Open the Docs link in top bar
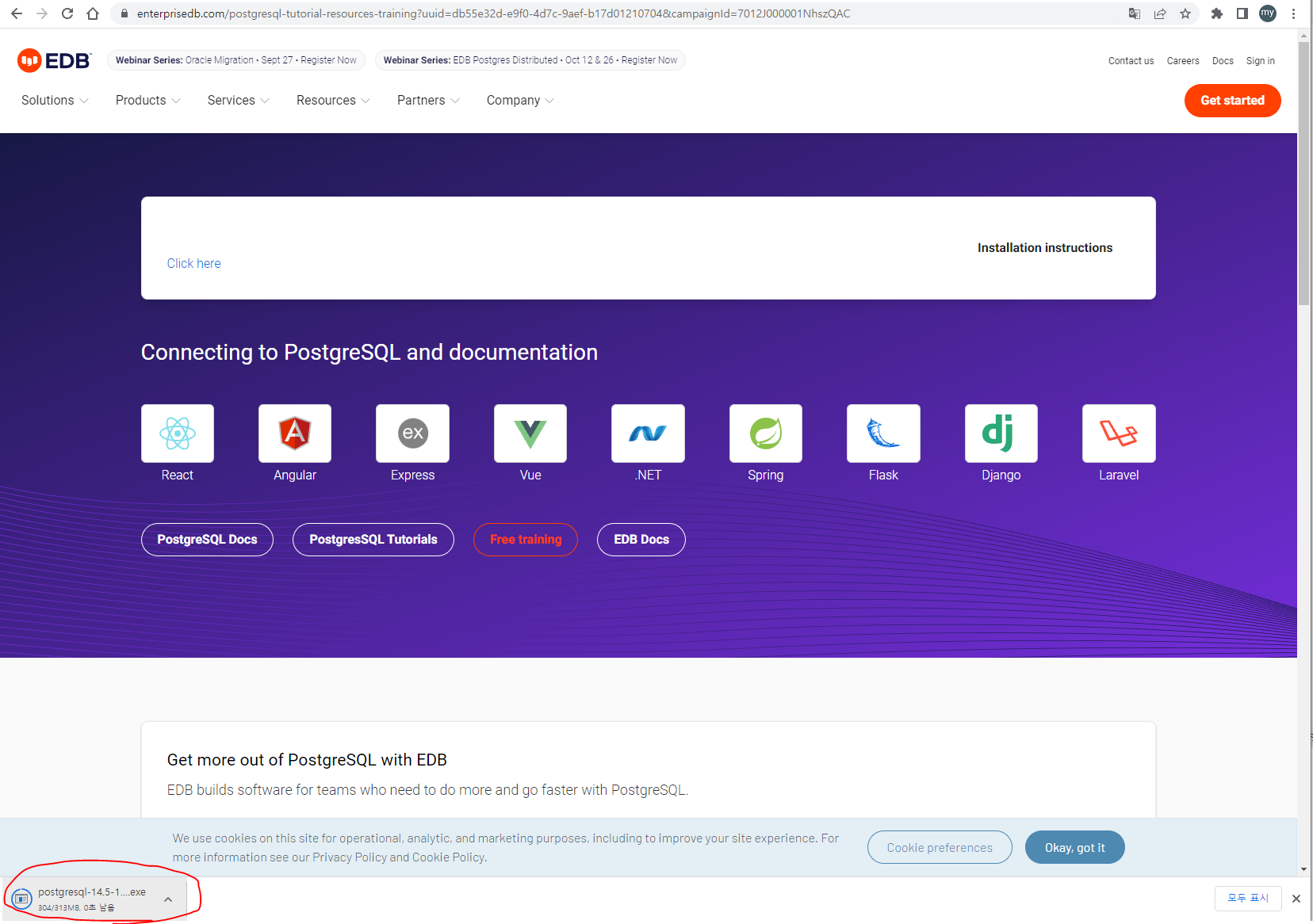 pyautogui.click(x=1223, y=61)
